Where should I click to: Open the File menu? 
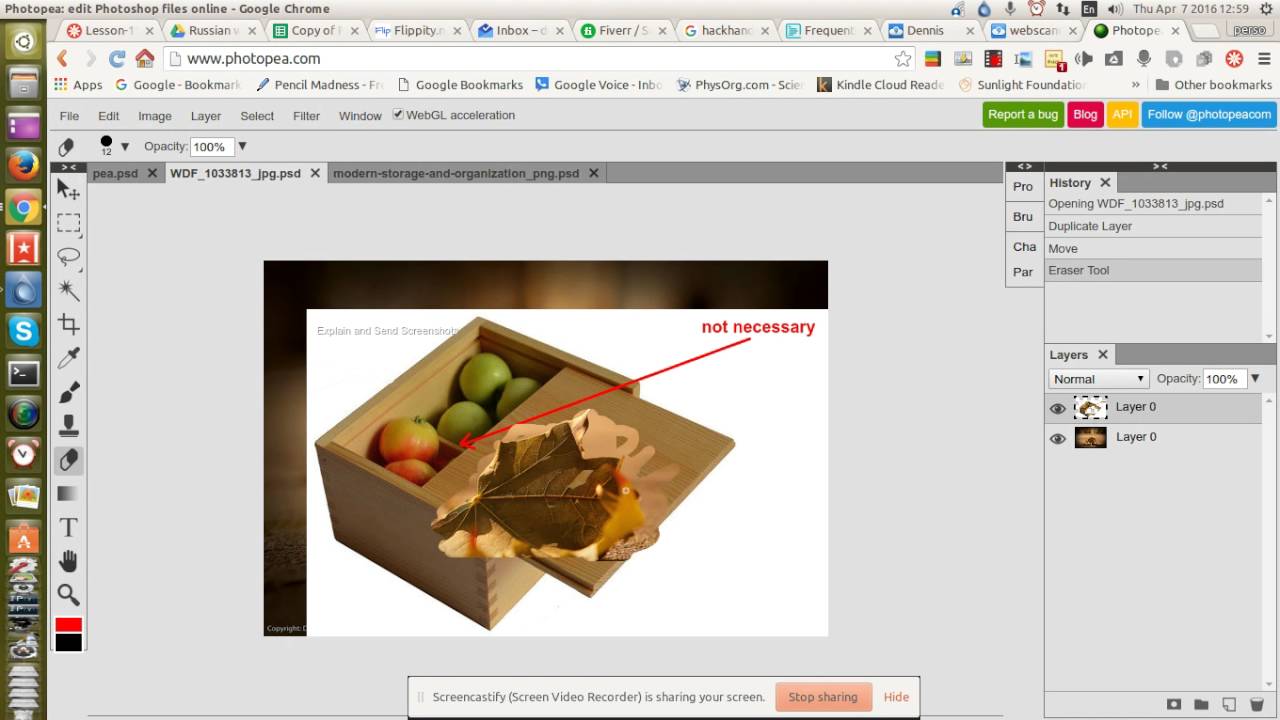[69, 116]
